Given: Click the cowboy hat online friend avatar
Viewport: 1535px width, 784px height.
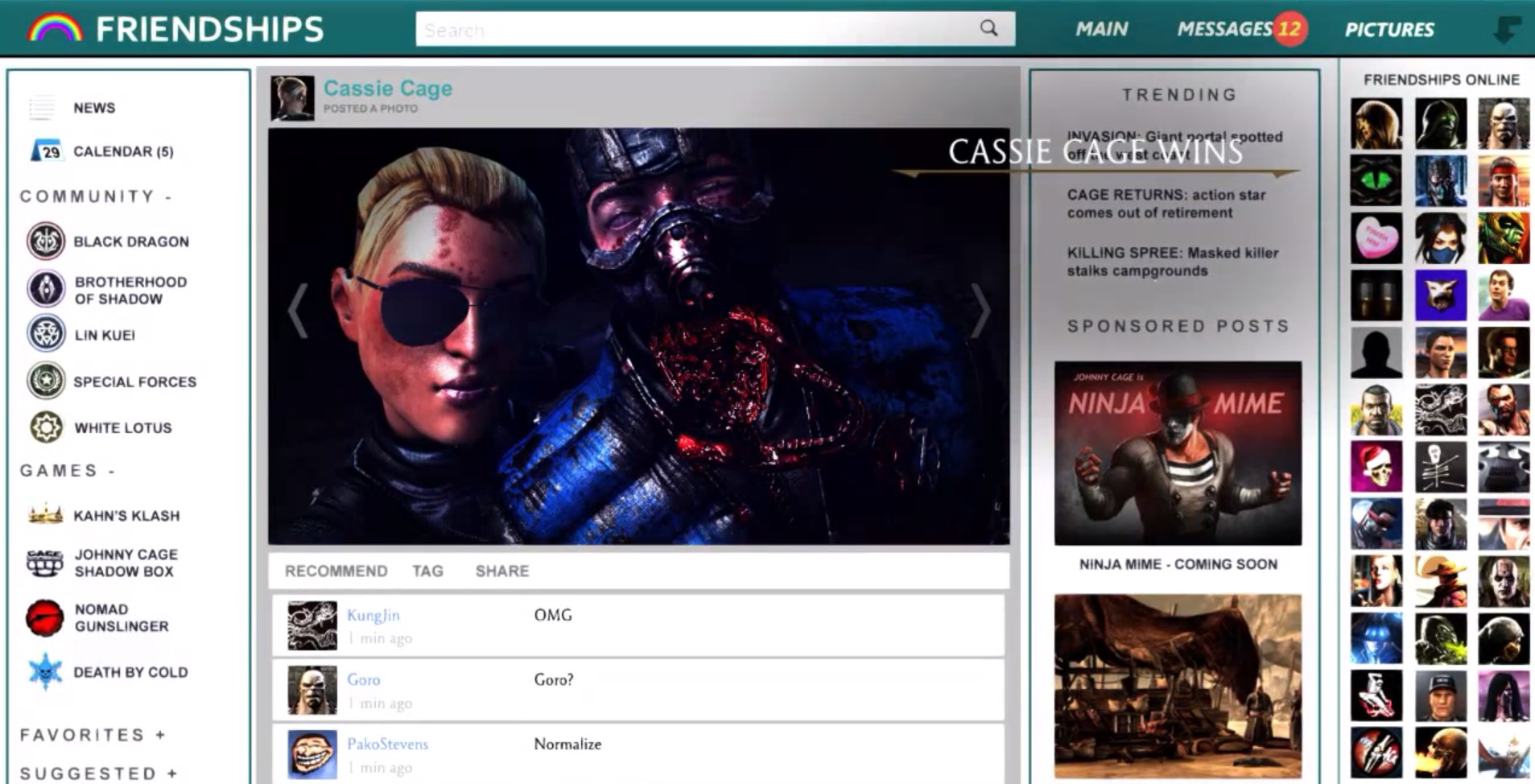Looking at the screenshot, I should click(1440, 580).
